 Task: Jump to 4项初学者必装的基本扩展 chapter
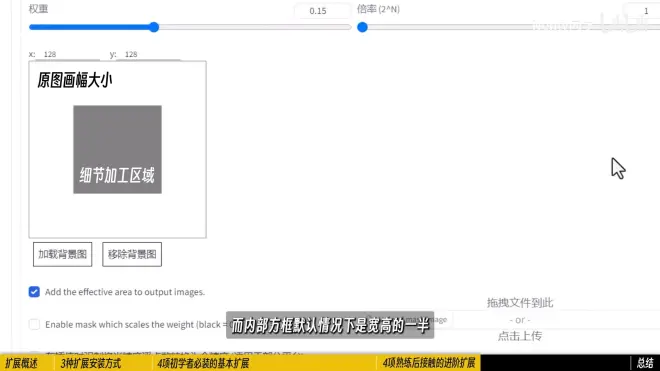coord(203,363)
